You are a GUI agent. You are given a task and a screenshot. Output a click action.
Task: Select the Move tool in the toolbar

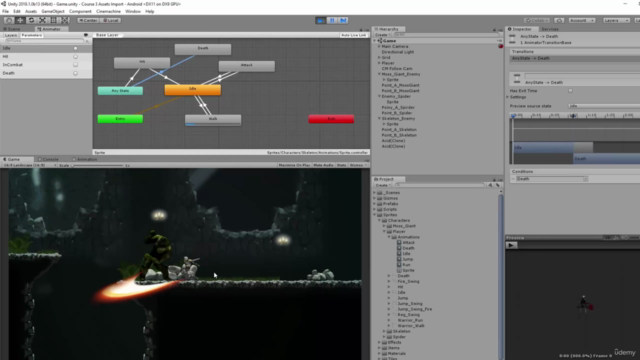[x=20, y=20]
